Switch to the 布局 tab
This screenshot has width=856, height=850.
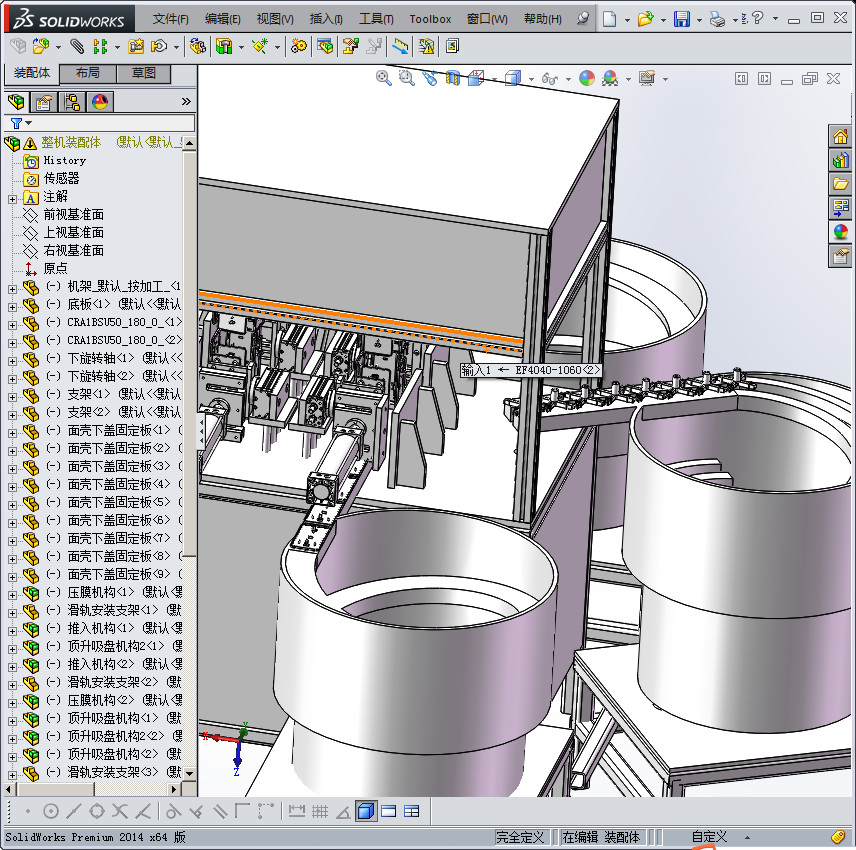(87, 74)
